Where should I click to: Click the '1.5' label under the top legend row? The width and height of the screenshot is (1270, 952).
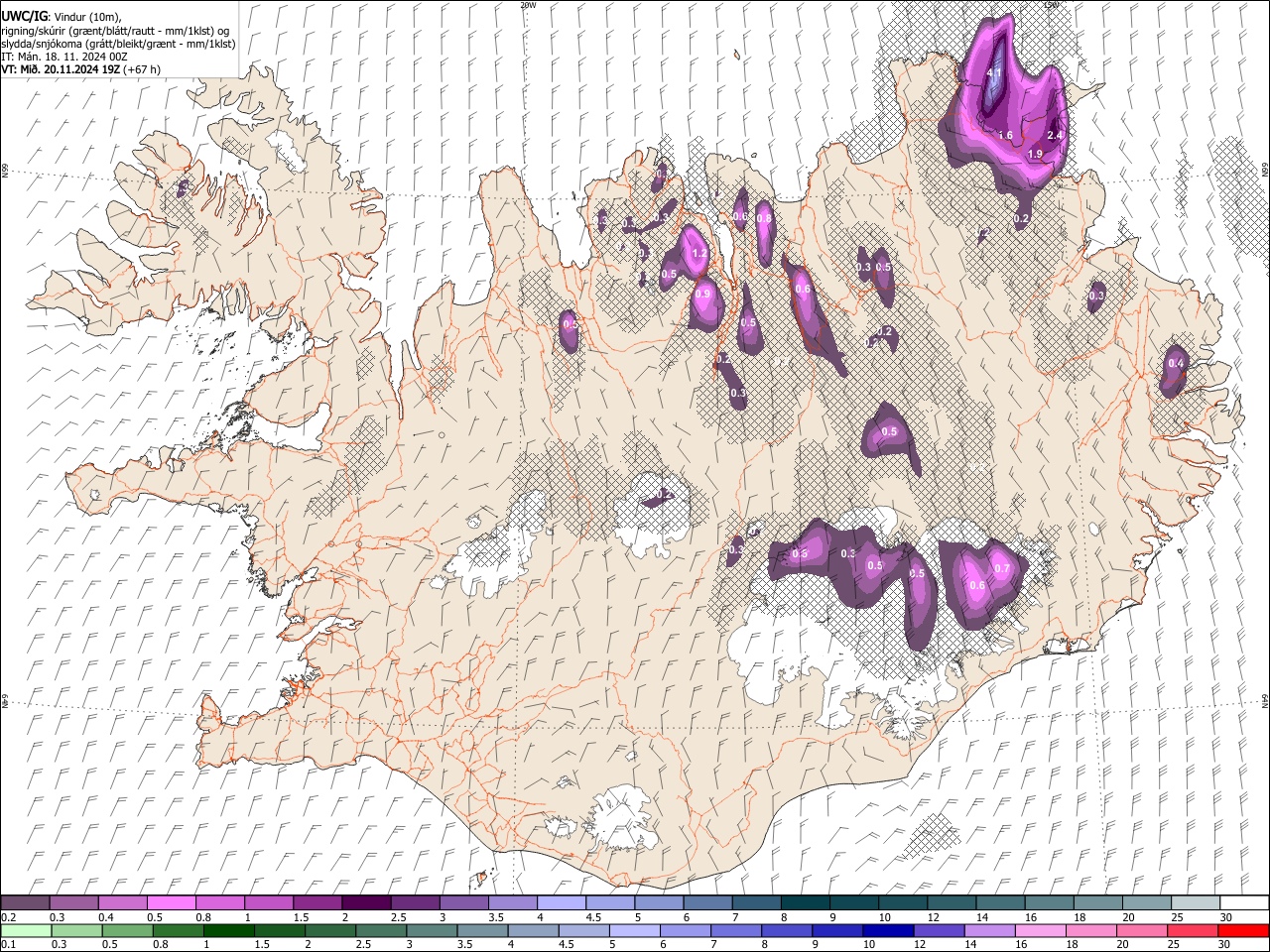(300, 917)
